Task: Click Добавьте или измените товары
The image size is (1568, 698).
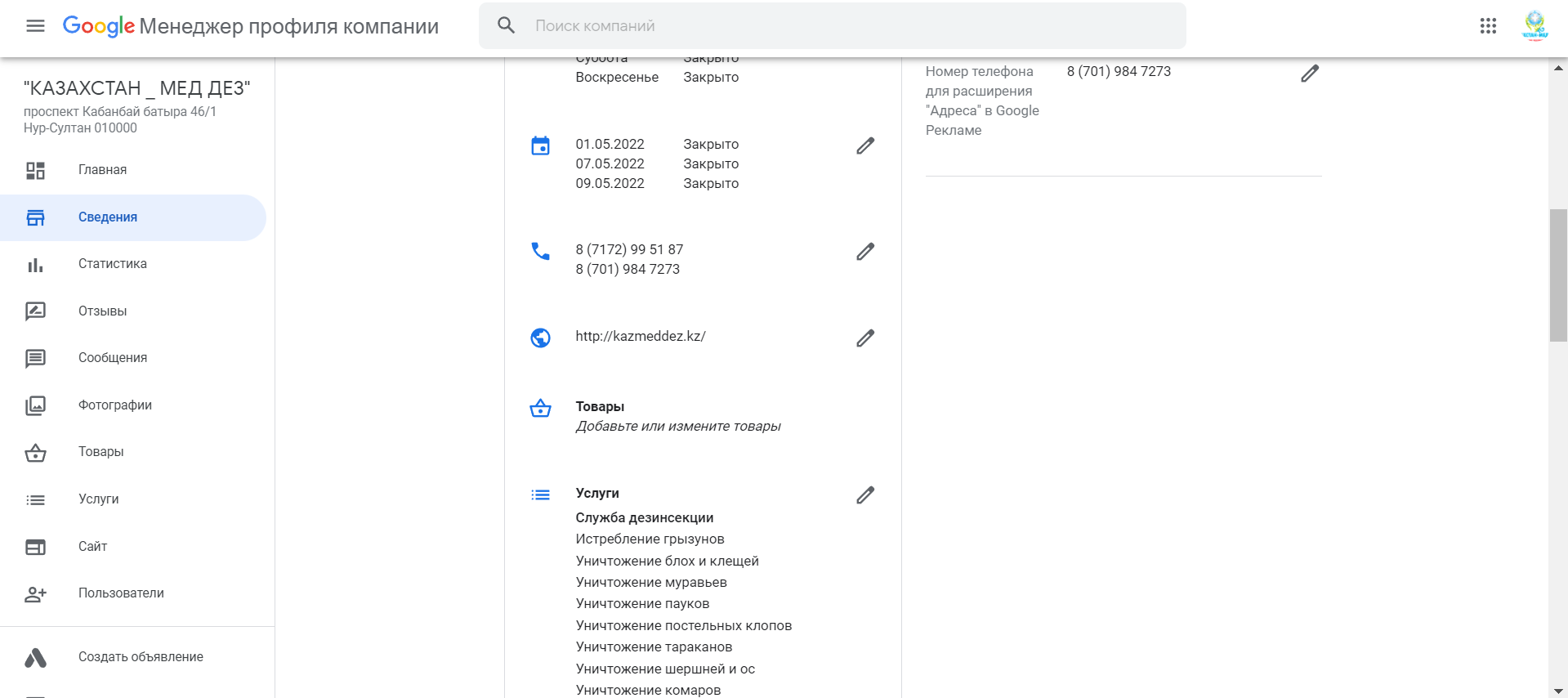Action: coord(678,426)
